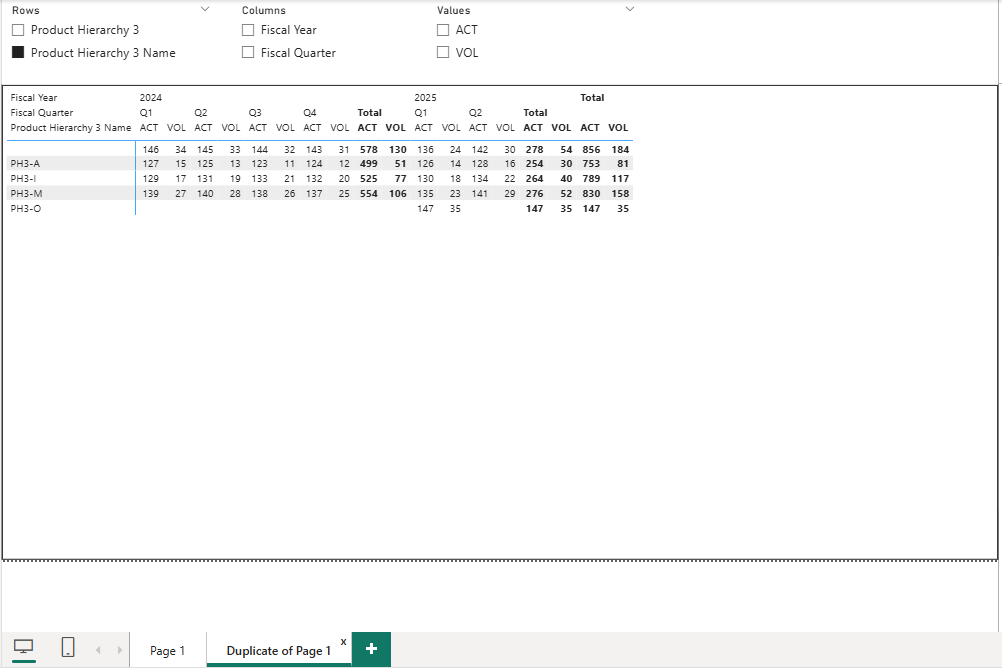This screenshot has height=668, width=1002.
Task: Toggle the ACT values checkbox
Action: (443, 30)
